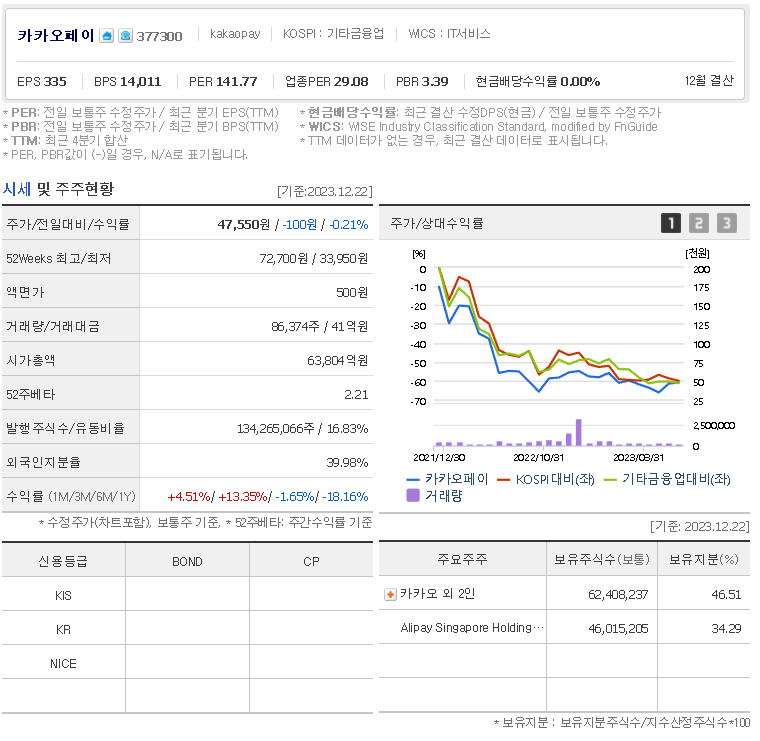The height and width of the screenshot is (741, 760).
Task: Select 72,700원 / 33,950원 value
Action: 314,258
